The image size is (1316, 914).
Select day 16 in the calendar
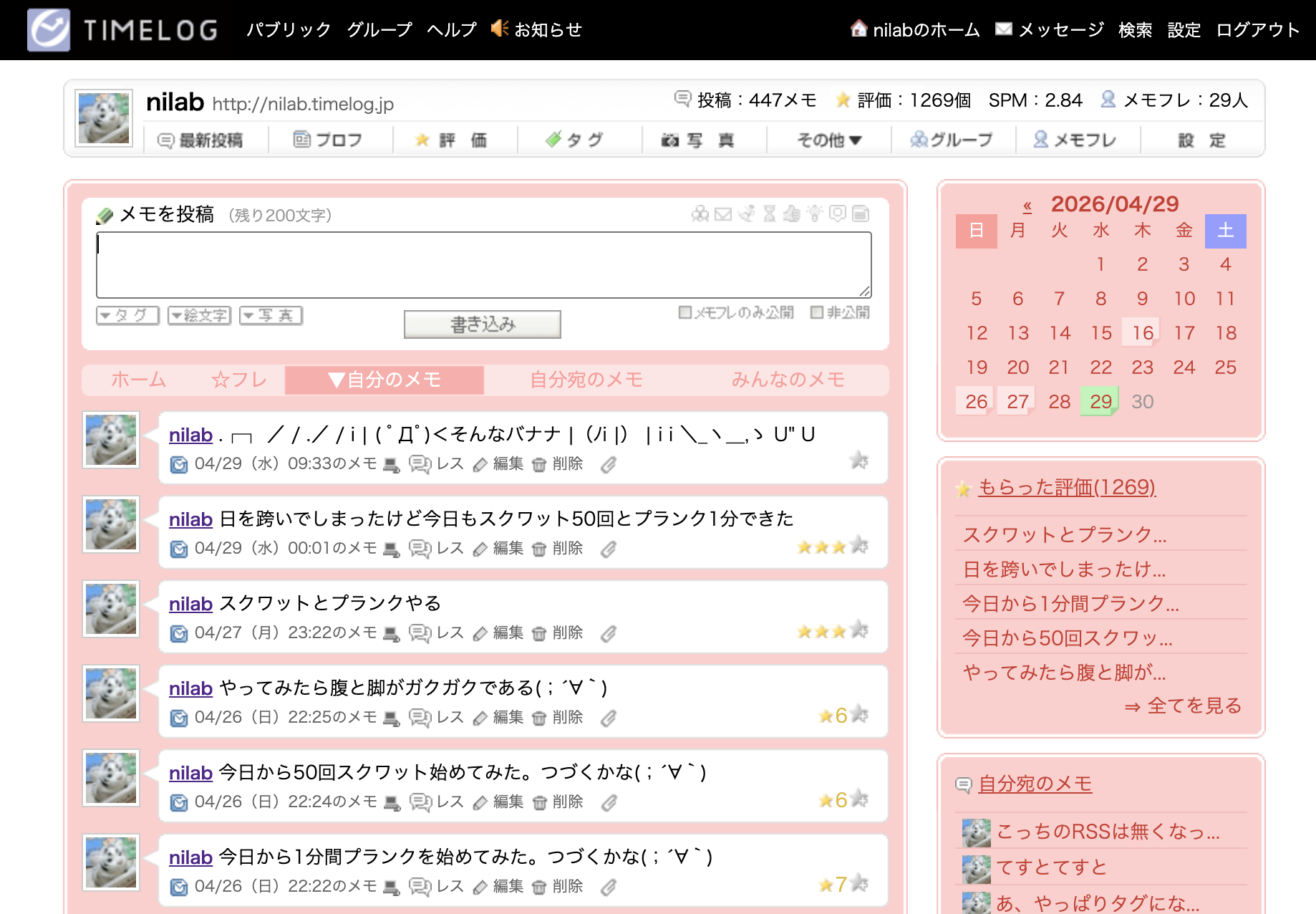(1142, 333)
